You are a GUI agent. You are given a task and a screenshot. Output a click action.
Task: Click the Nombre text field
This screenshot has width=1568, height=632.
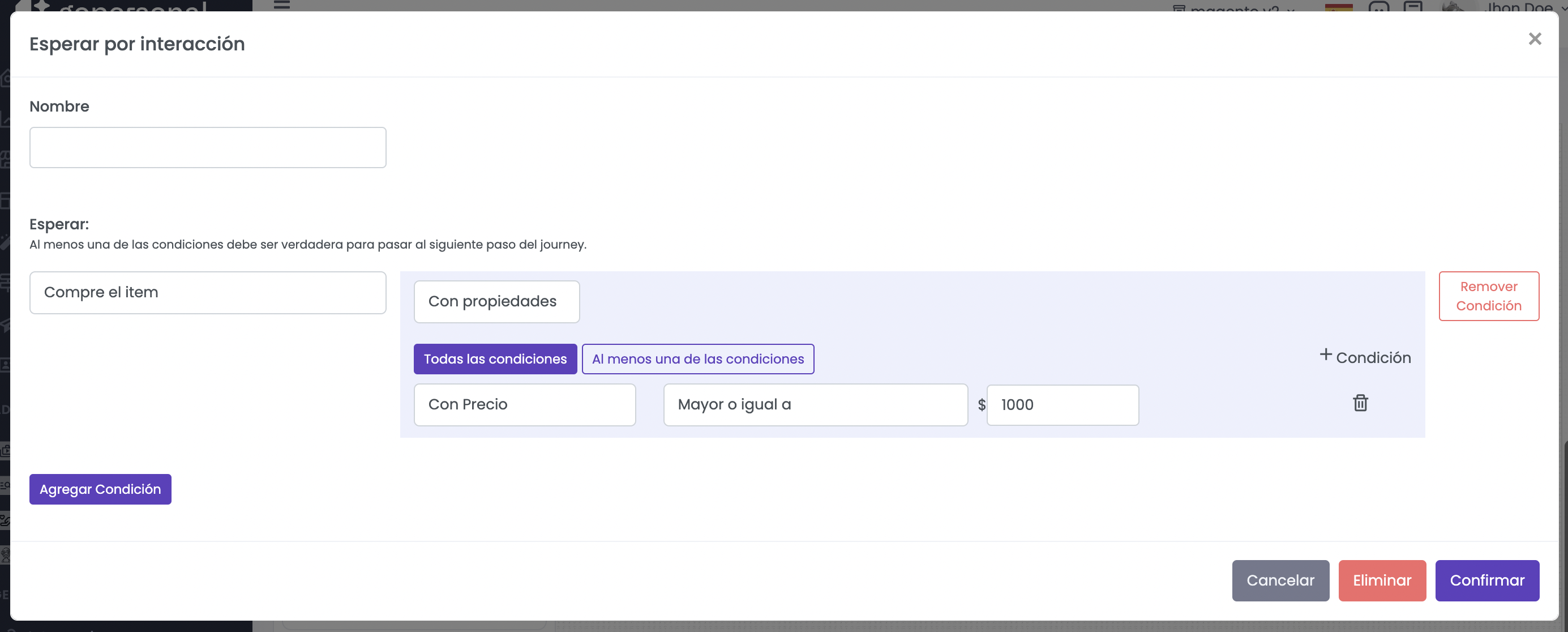[x=208, y=148]
